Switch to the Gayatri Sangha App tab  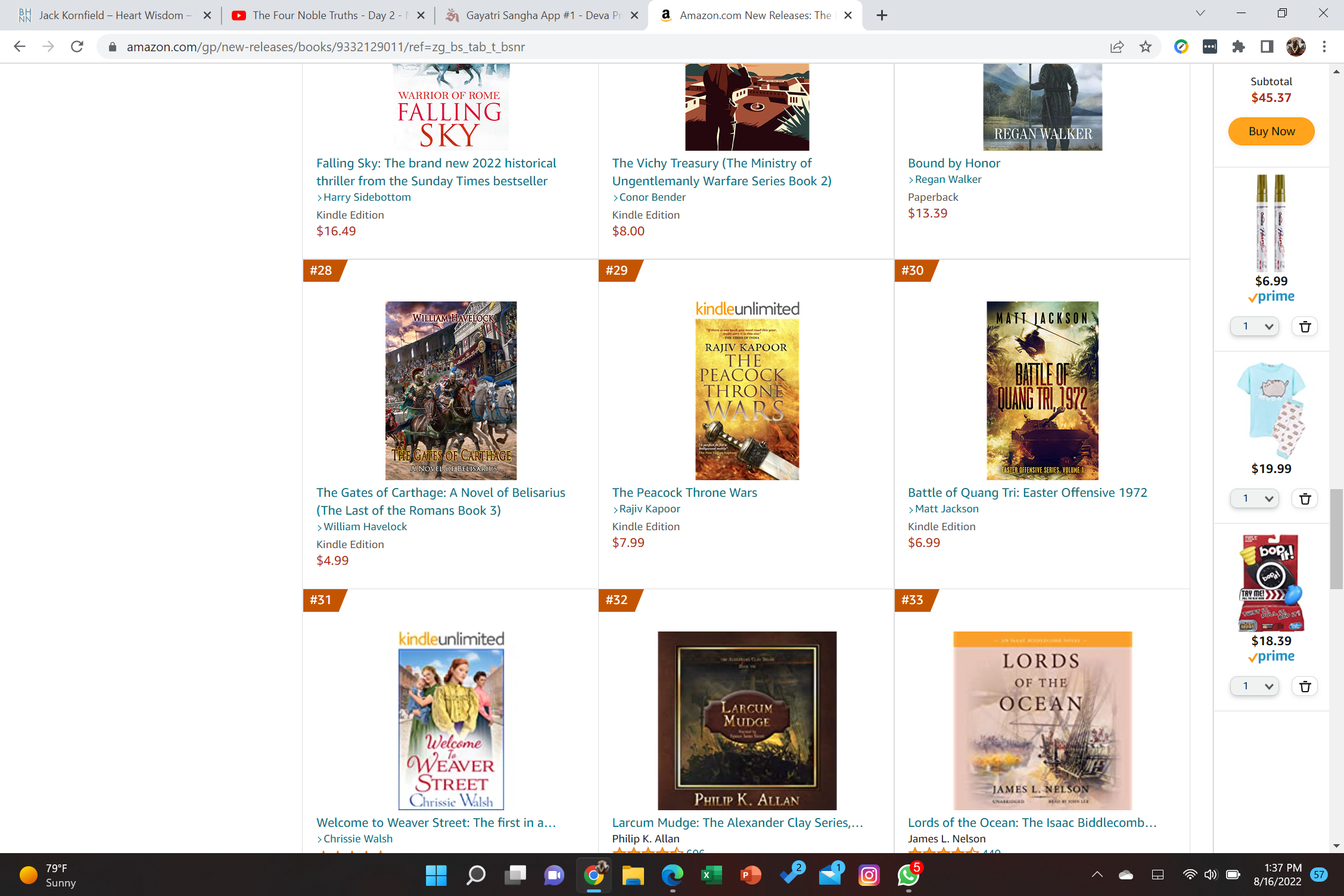(x=541, y=15)
